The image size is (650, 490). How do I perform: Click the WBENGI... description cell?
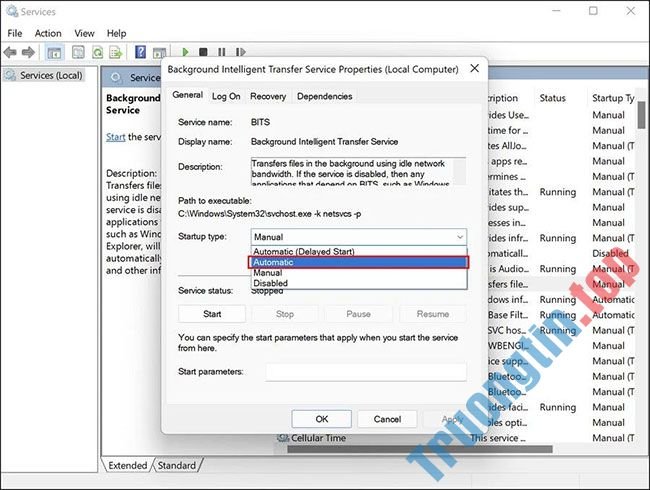[508, 346]
